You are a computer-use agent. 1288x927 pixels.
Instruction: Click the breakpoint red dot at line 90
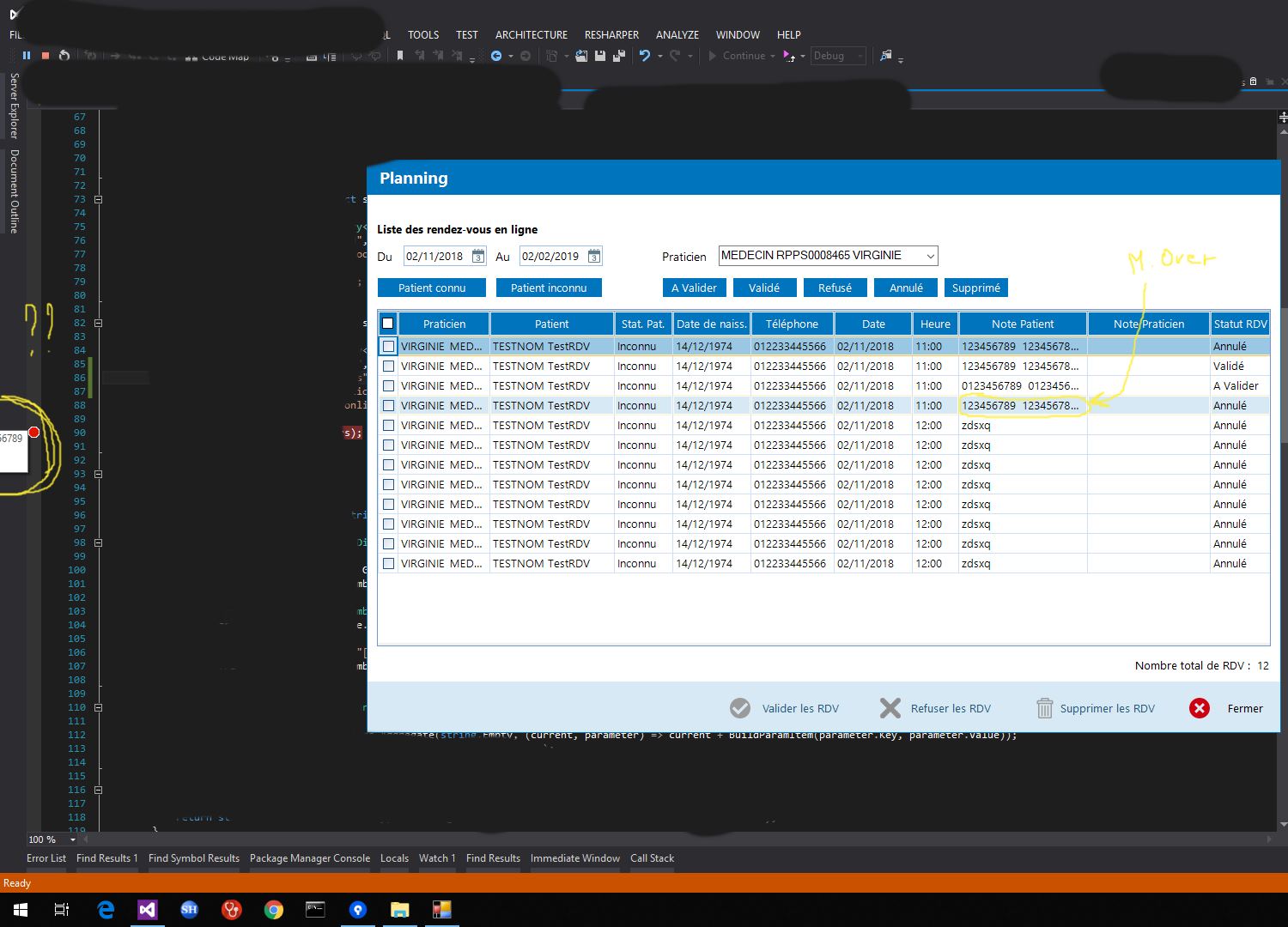click(33, 432)
